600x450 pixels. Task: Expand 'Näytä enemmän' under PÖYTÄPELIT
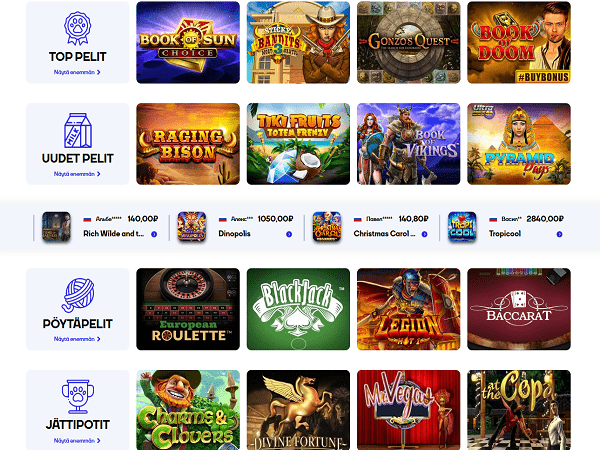tap(77, 339)
